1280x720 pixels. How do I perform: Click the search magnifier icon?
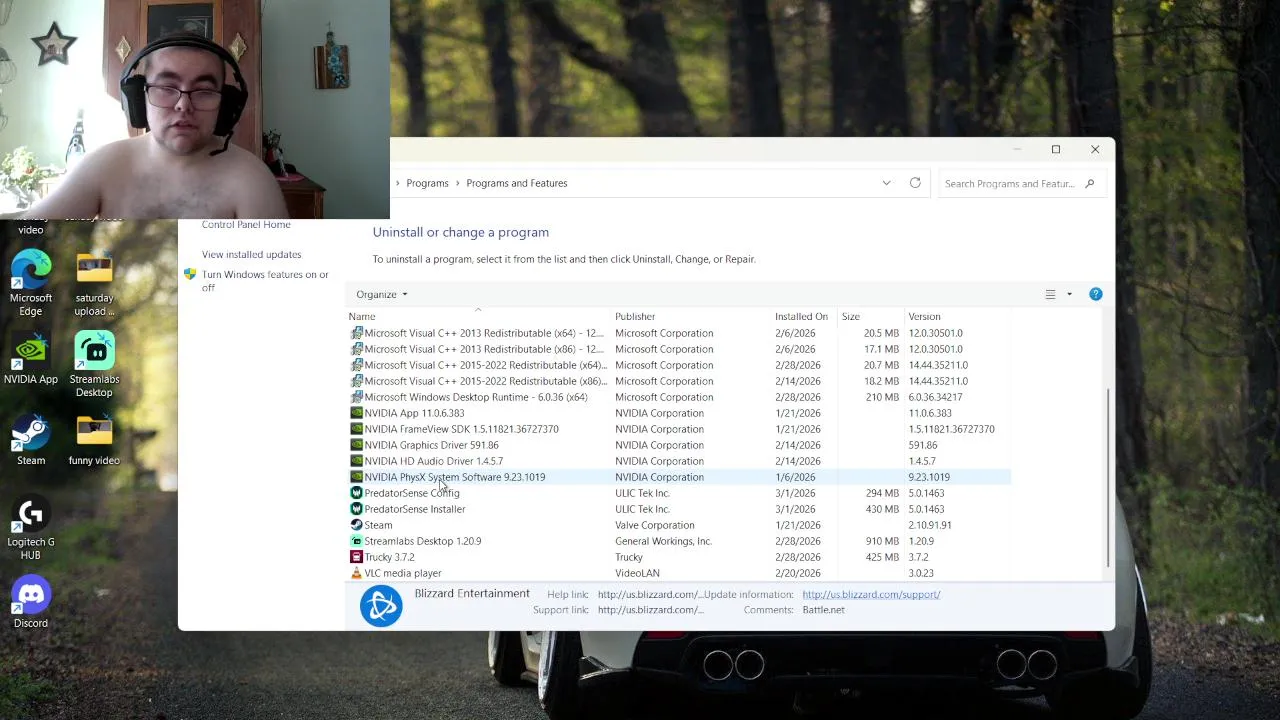(1089, 184)
